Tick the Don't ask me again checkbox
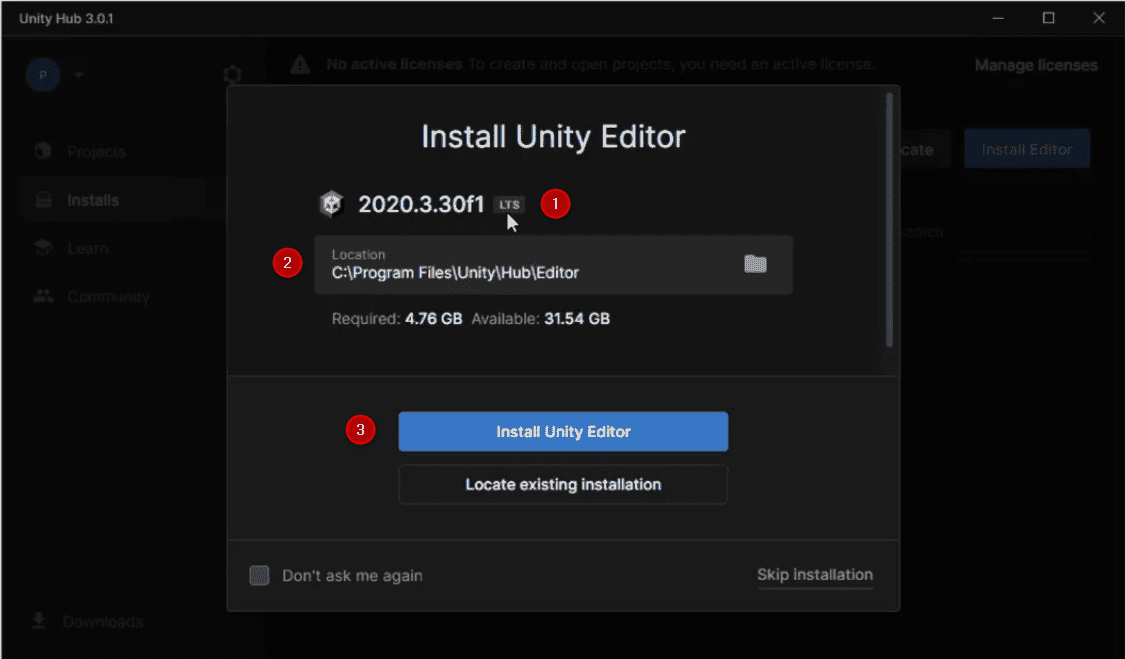Screen dimensions: 1125x659 pyautogui.click(x=259, y=575)
